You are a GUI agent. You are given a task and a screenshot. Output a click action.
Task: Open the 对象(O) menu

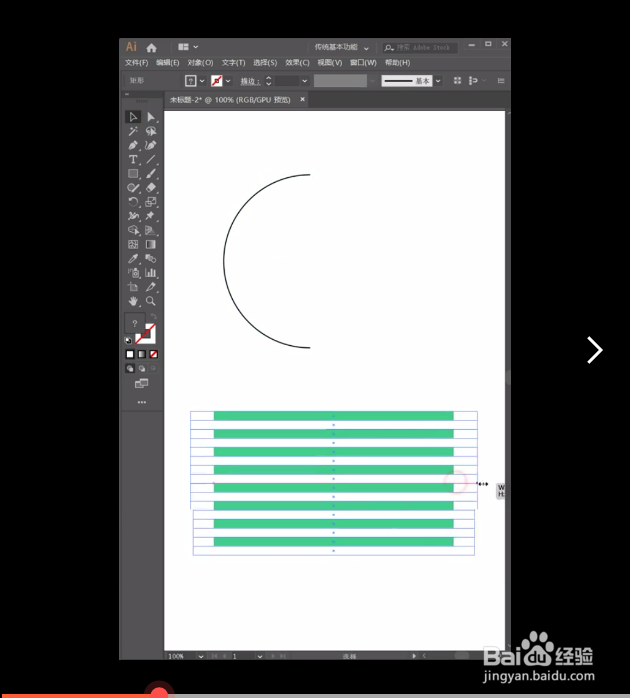click(x=200, y=63)
